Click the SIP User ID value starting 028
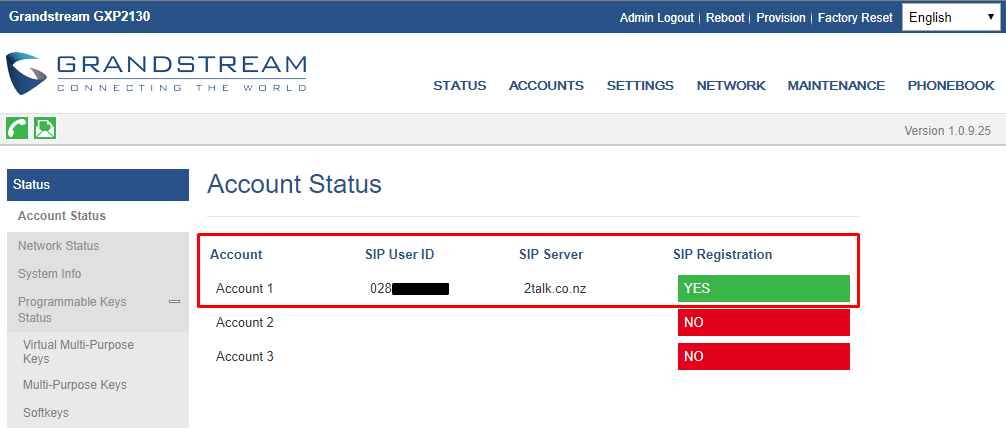 [x=409, y=289]
